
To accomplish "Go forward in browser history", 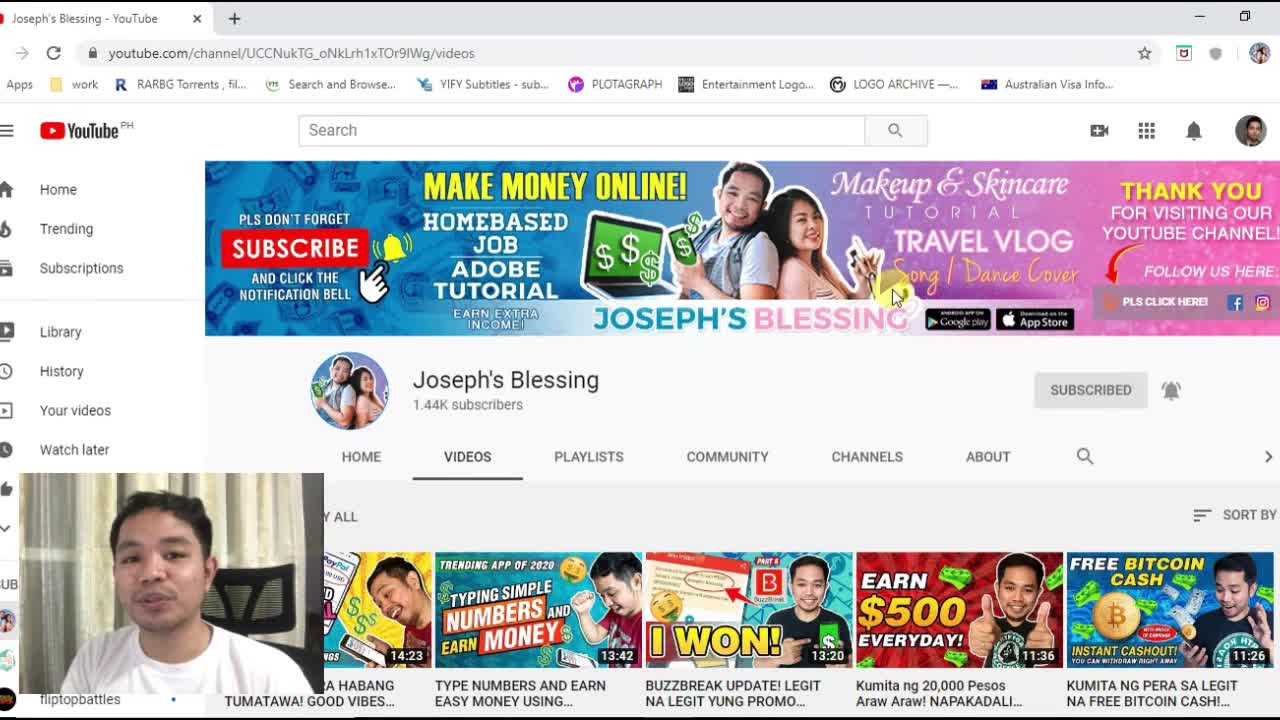I will pos(22,53).
